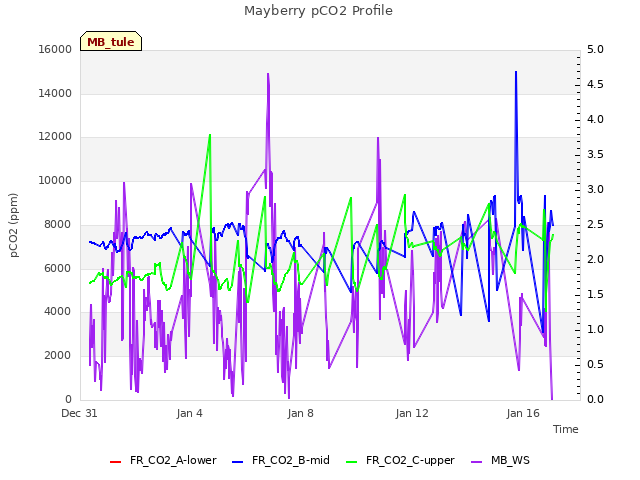Click the 0.0 right axis value
Viewport: 640px width, 480px height.
click(x=595, y=399)
